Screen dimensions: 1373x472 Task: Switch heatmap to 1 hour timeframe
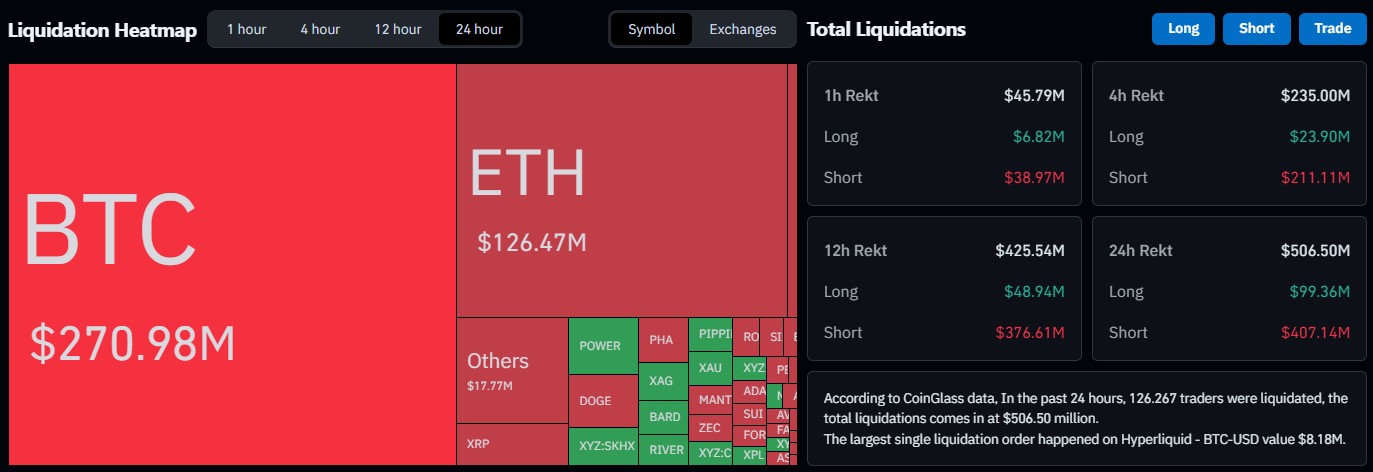pyautogui.click(x=246, y=29)
